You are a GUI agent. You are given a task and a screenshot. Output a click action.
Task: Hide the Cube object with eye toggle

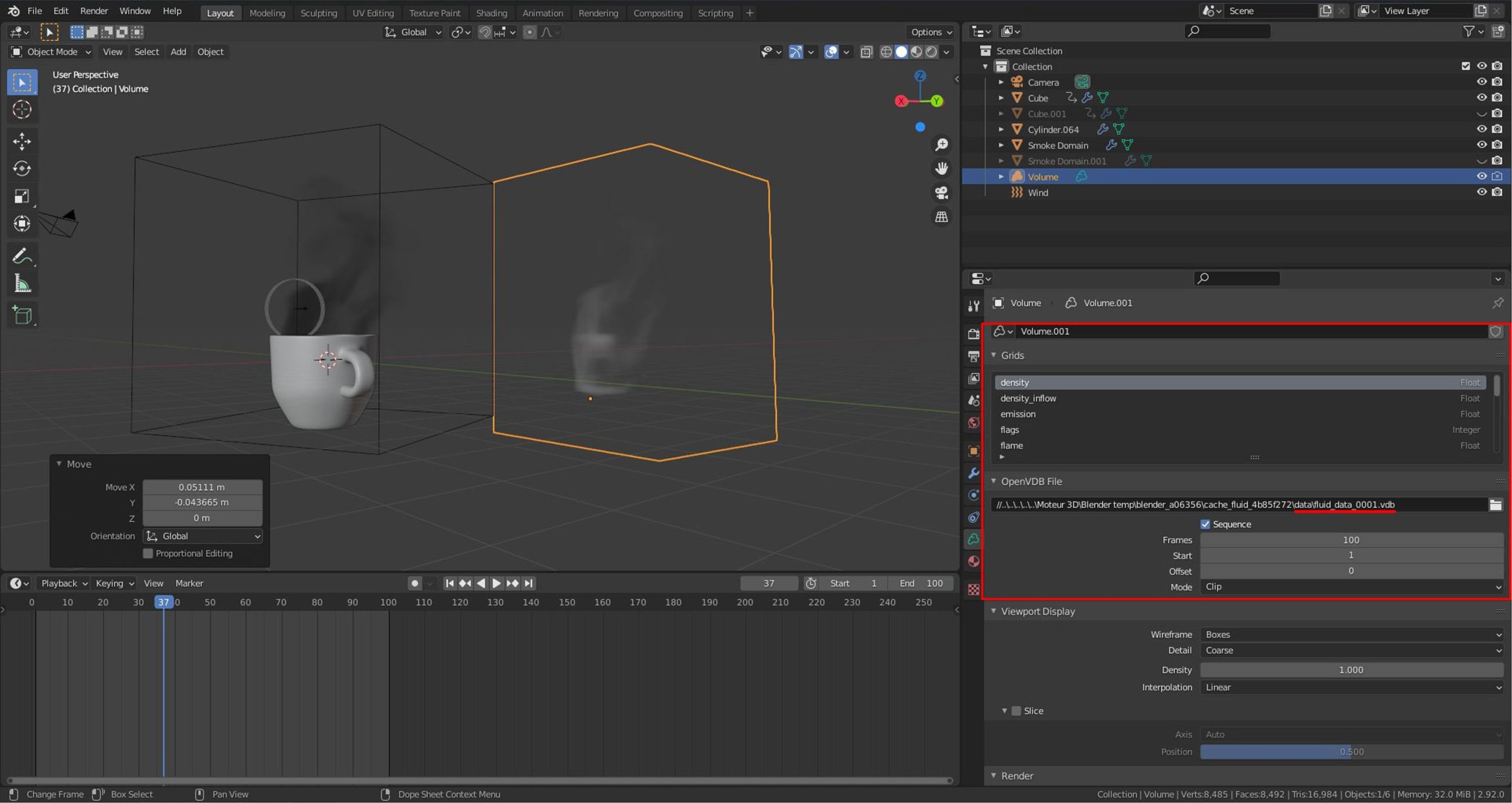[1482, 97]
